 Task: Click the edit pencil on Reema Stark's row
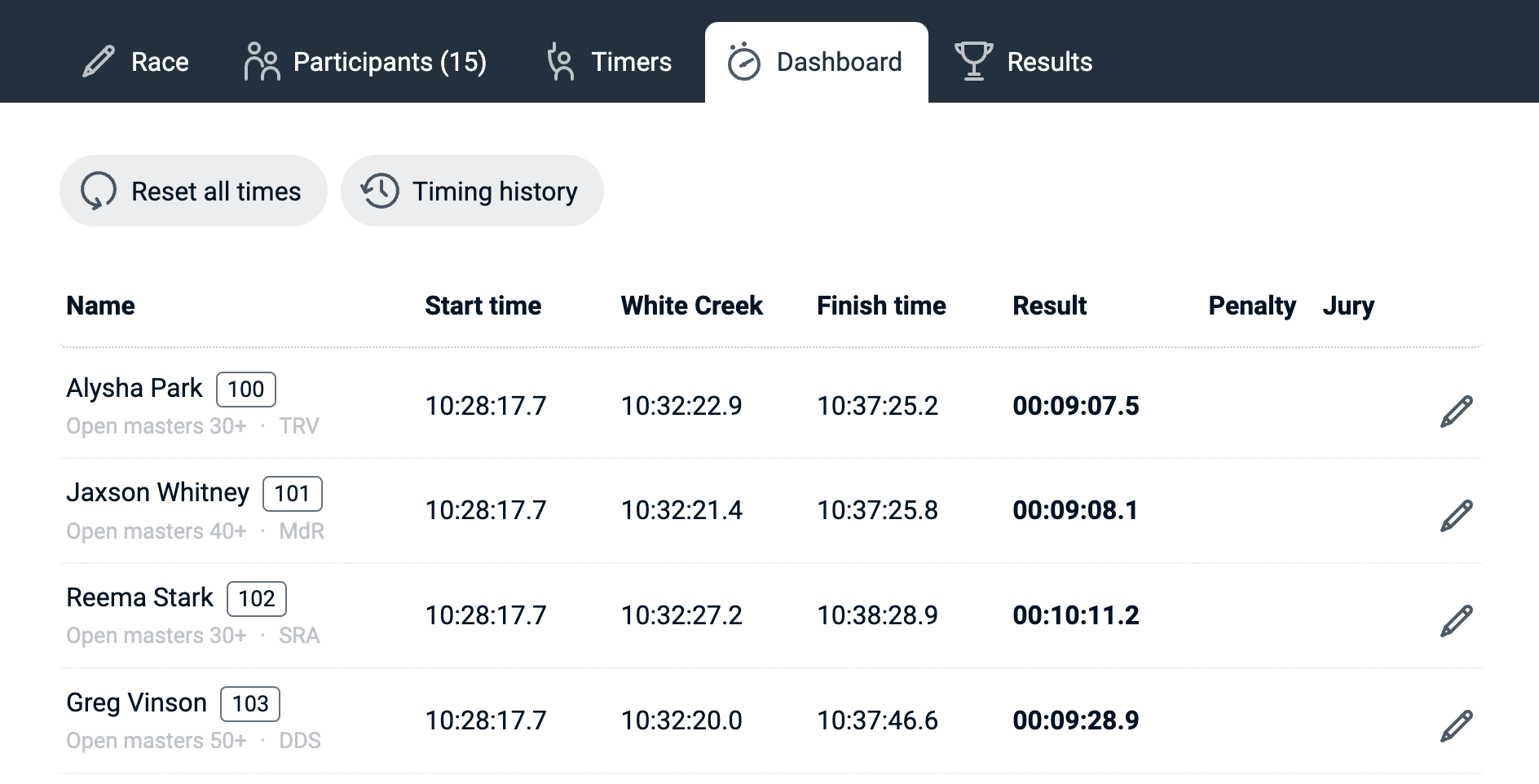click(1456, 621)
